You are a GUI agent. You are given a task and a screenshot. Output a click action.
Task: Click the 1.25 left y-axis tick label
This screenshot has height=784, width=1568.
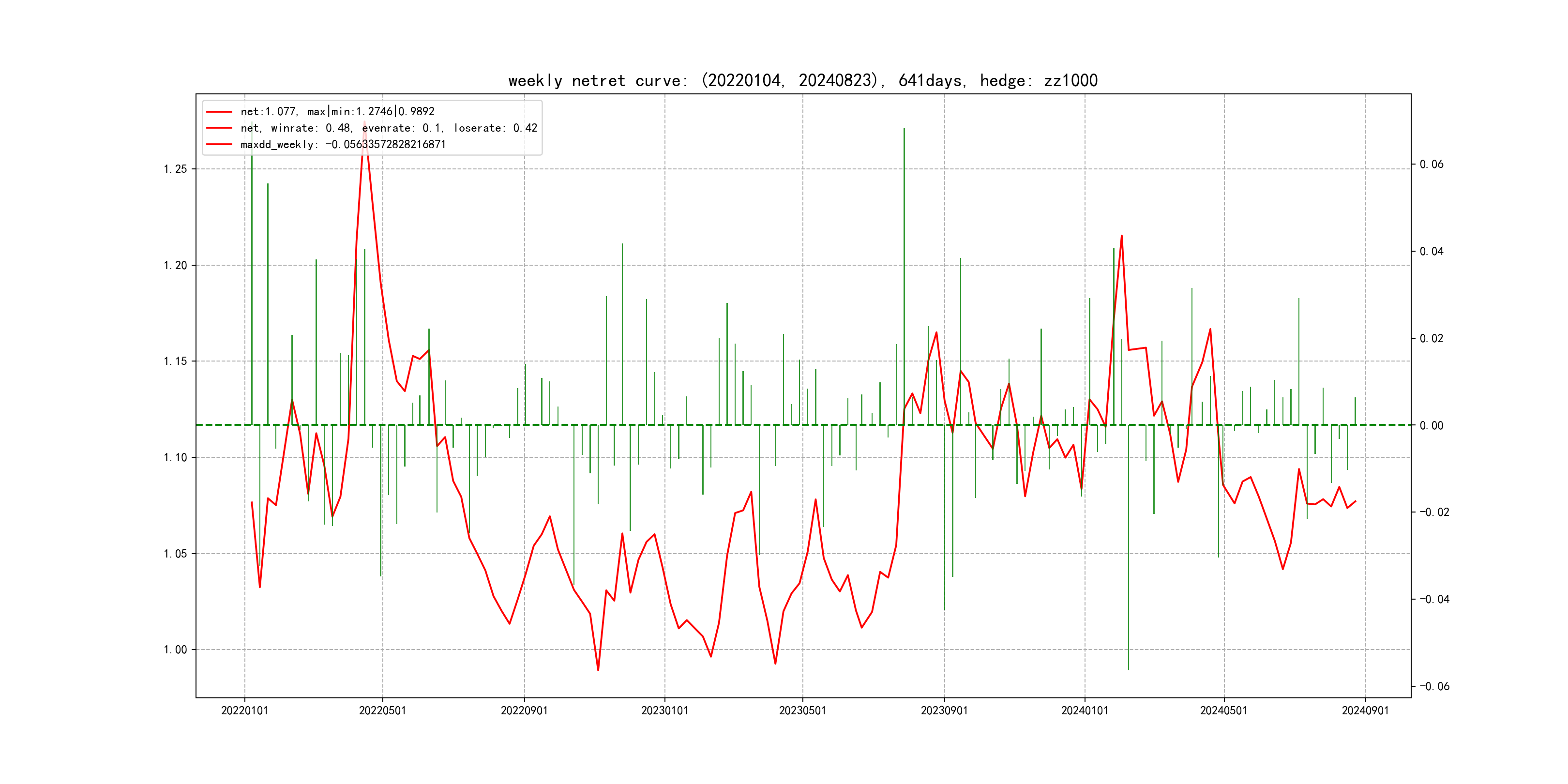[175, 169]
